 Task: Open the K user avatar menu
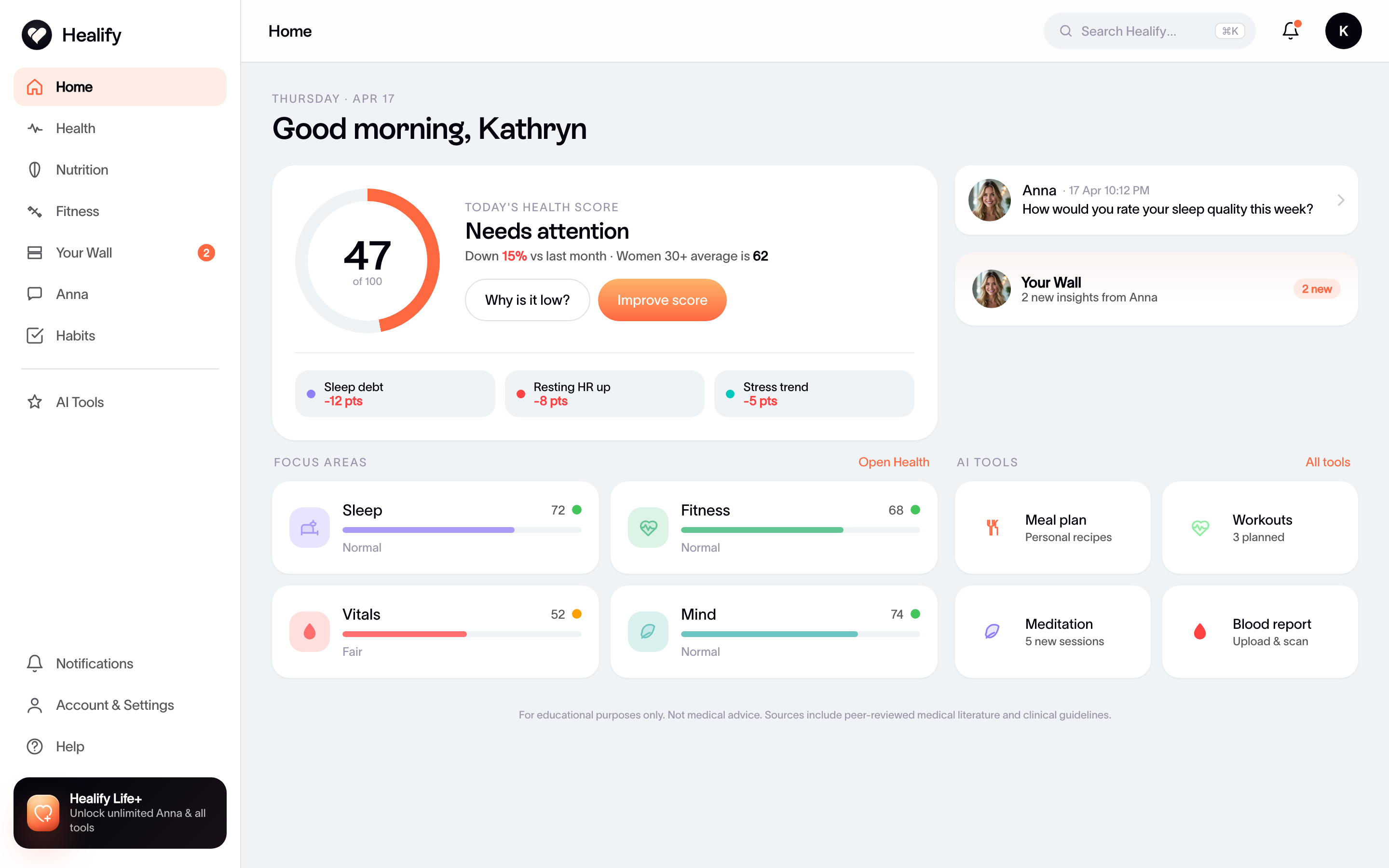[1343, 31]
